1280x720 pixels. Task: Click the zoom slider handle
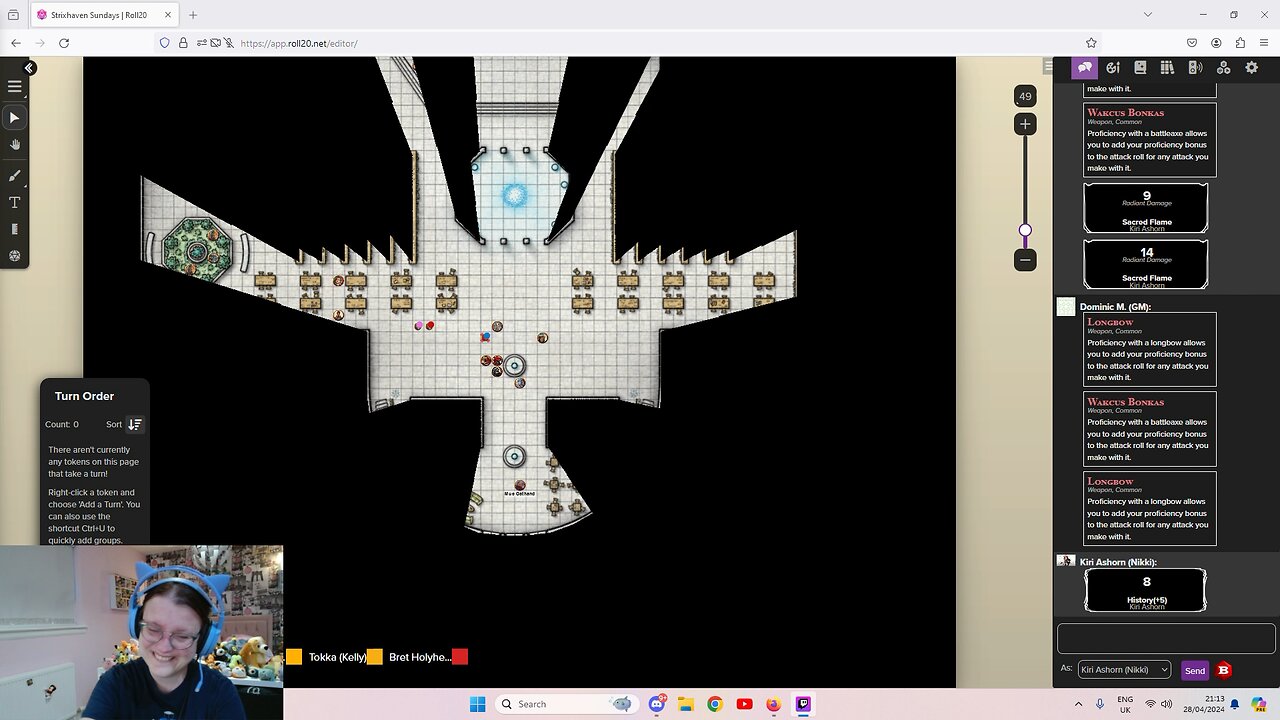1025,230
